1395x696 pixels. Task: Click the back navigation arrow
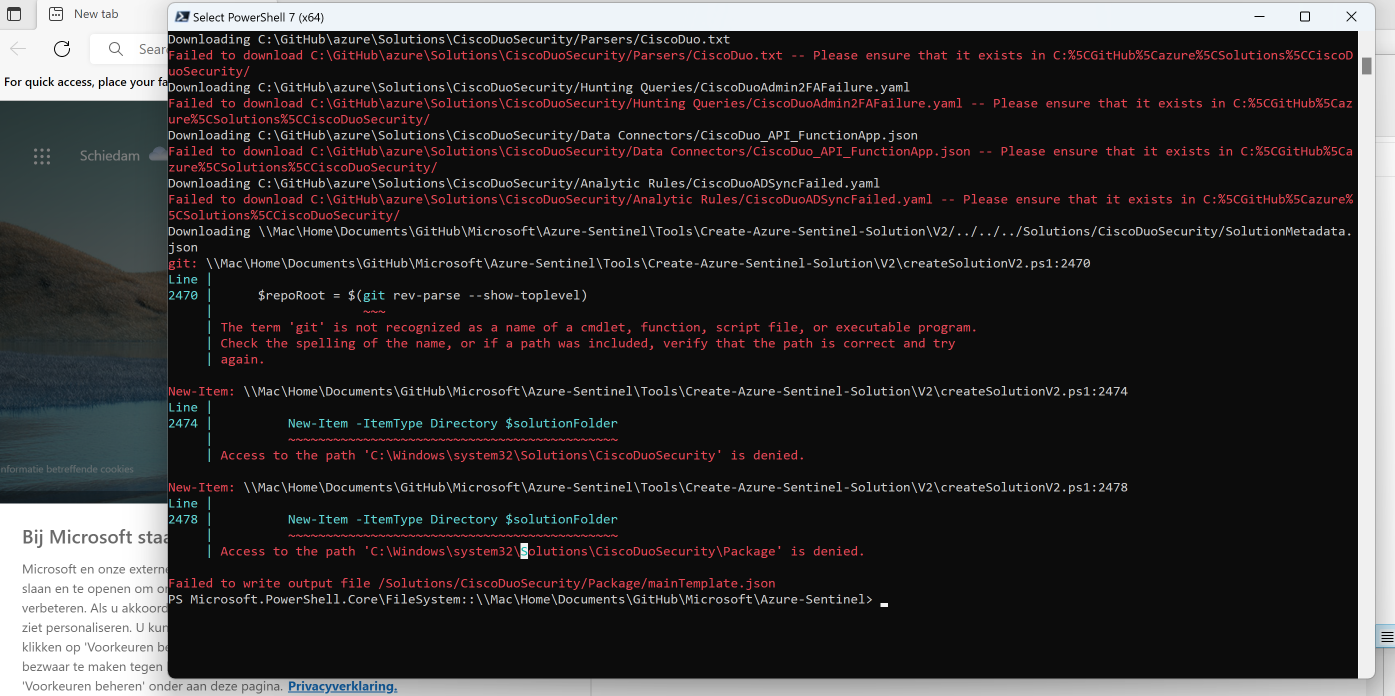click(20, 48)
